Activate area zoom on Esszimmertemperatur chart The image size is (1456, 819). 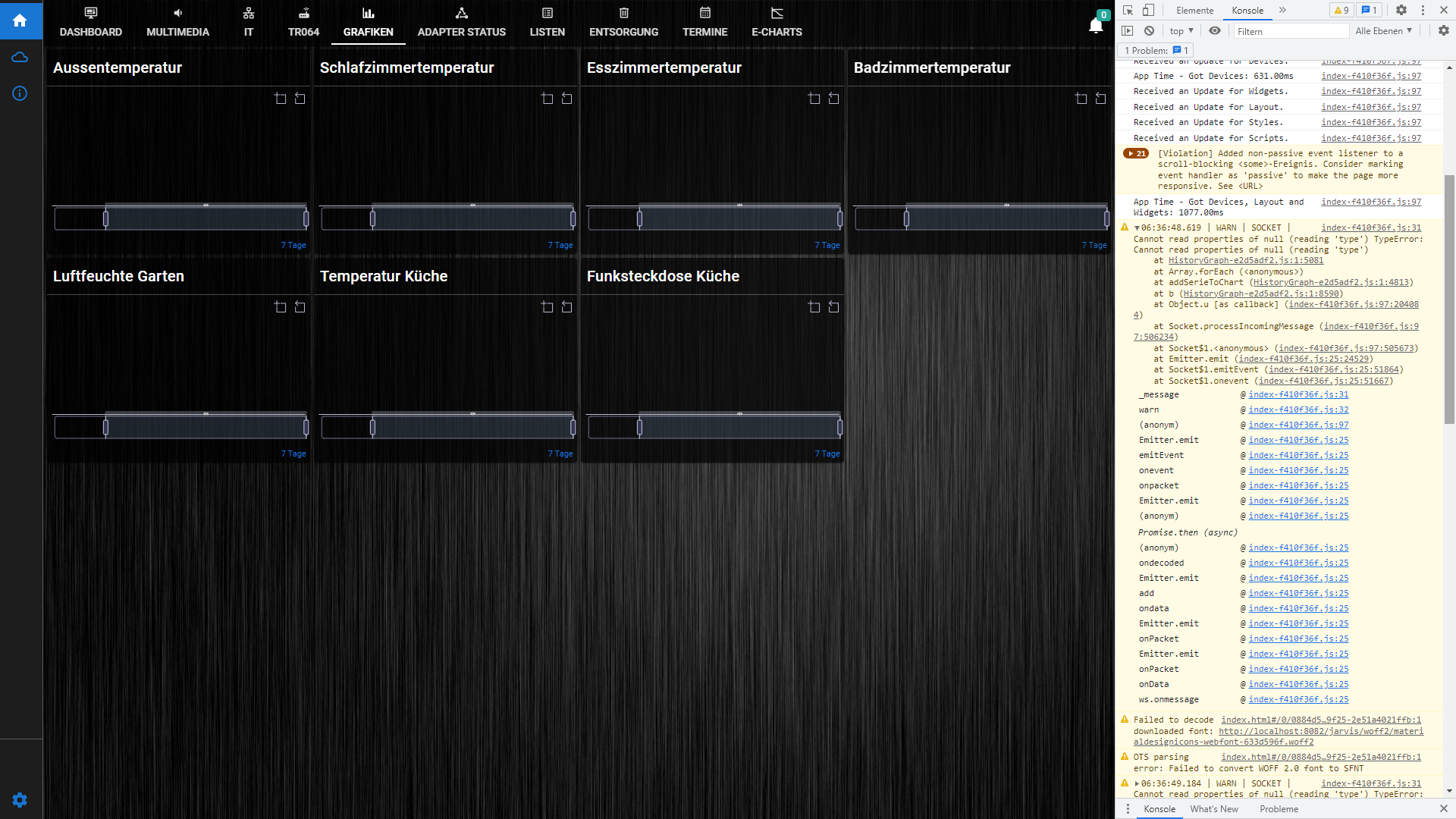[x=814, y=99]
